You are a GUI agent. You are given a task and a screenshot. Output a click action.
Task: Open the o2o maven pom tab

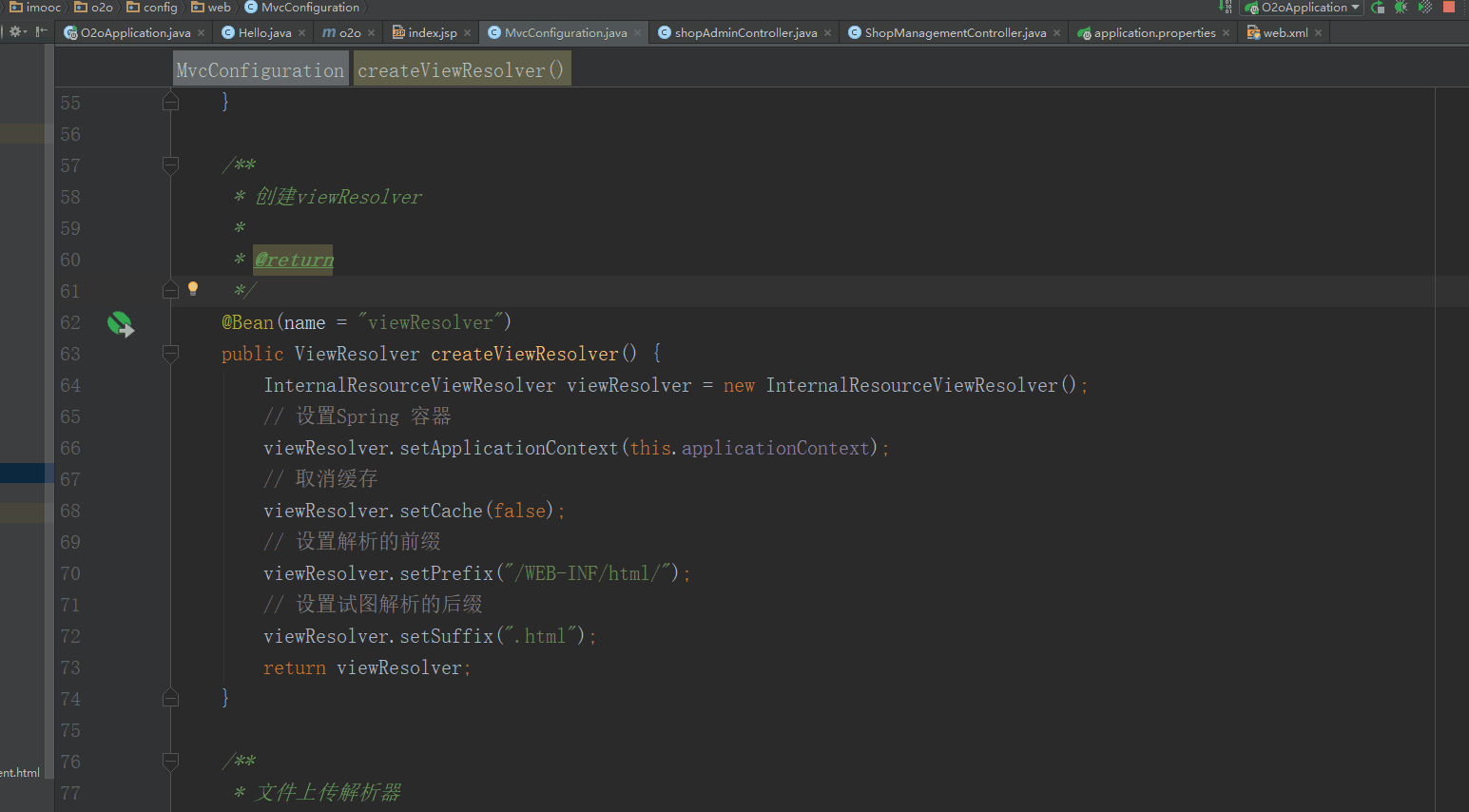[349, 32]
